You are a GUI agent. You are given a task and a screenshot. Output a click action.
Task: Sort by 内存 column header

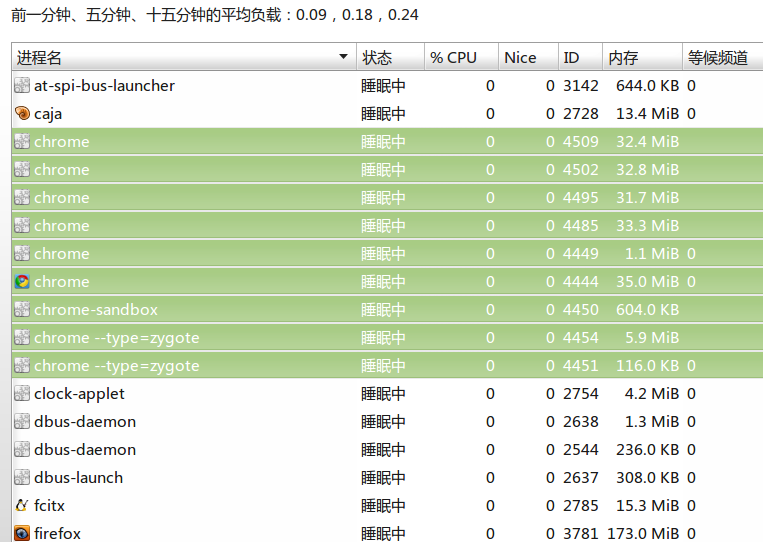click(642, 57)
